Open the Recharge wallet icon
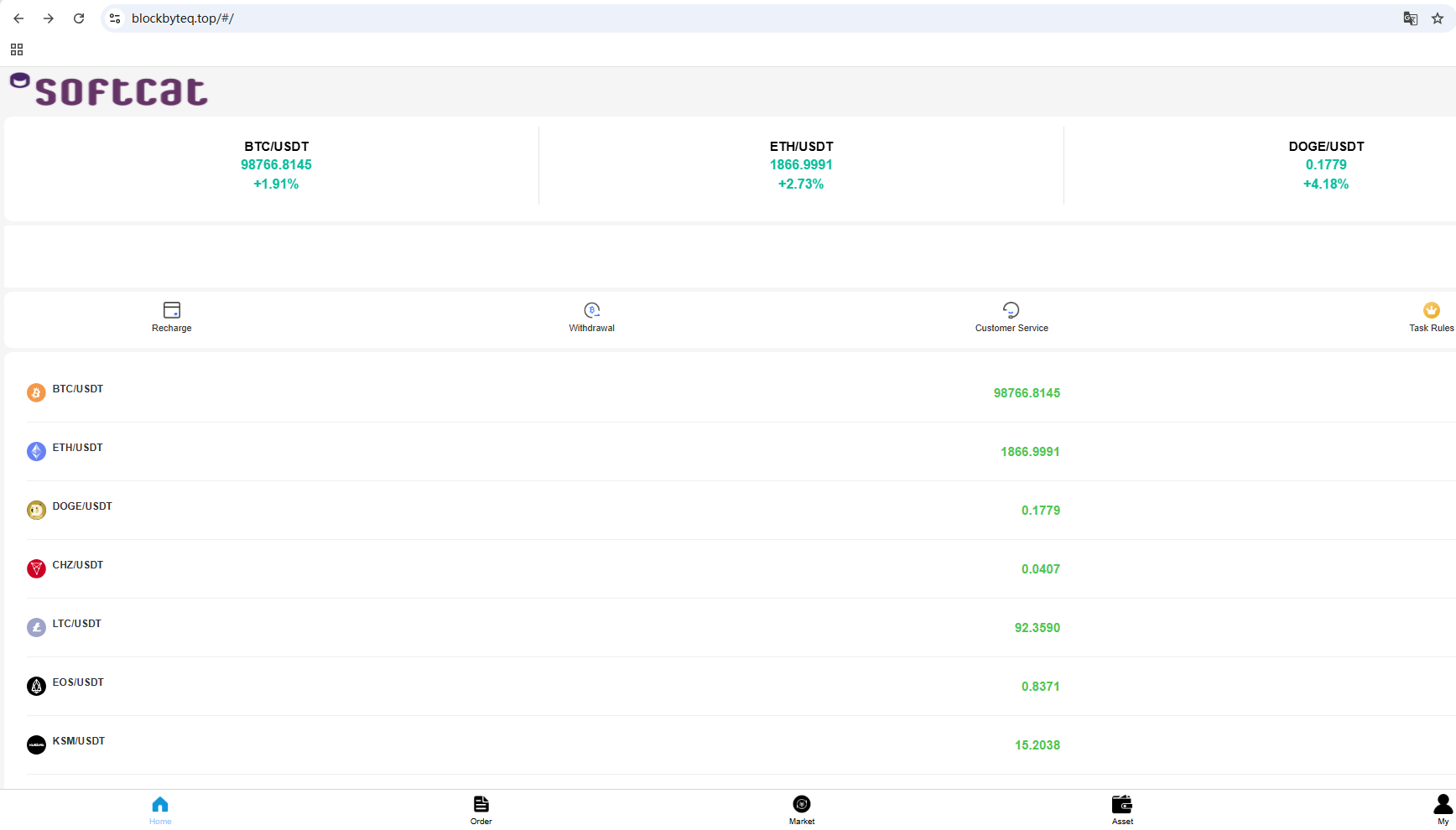 click(172, 310)
